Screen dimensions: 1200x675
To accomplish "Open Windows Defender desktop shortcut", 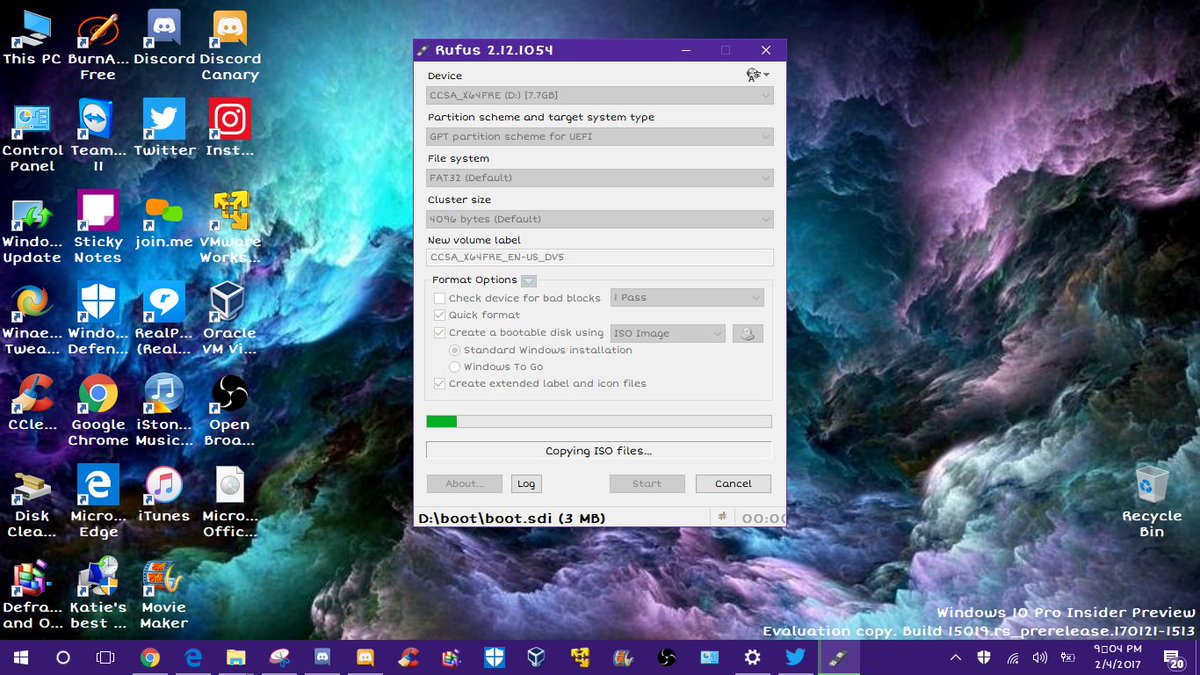I will pos(98,320).
